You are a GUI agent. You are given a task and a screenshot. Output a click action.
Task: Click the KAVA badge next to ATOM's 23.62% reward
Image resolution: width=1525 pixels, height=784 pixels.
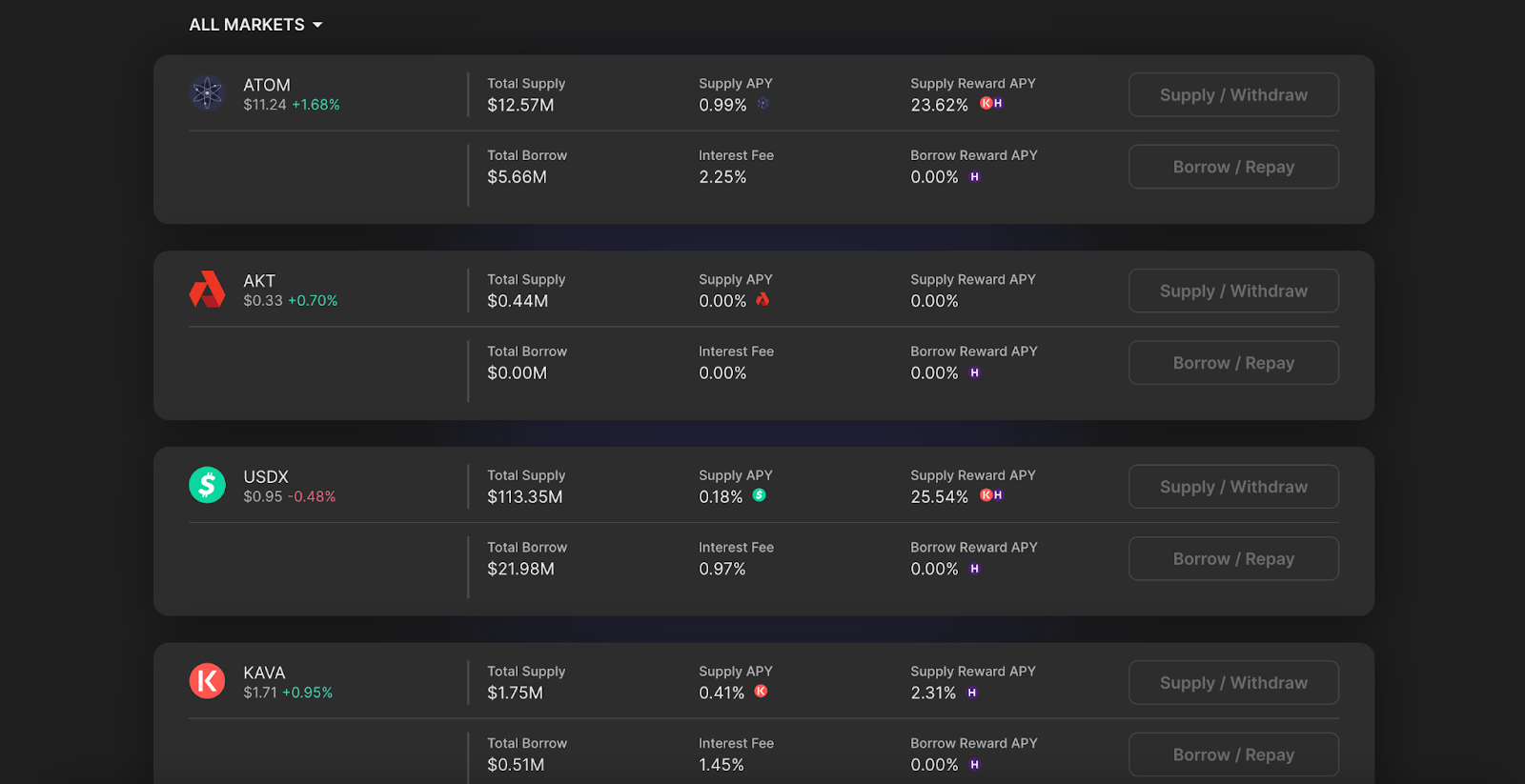point(986,105)
